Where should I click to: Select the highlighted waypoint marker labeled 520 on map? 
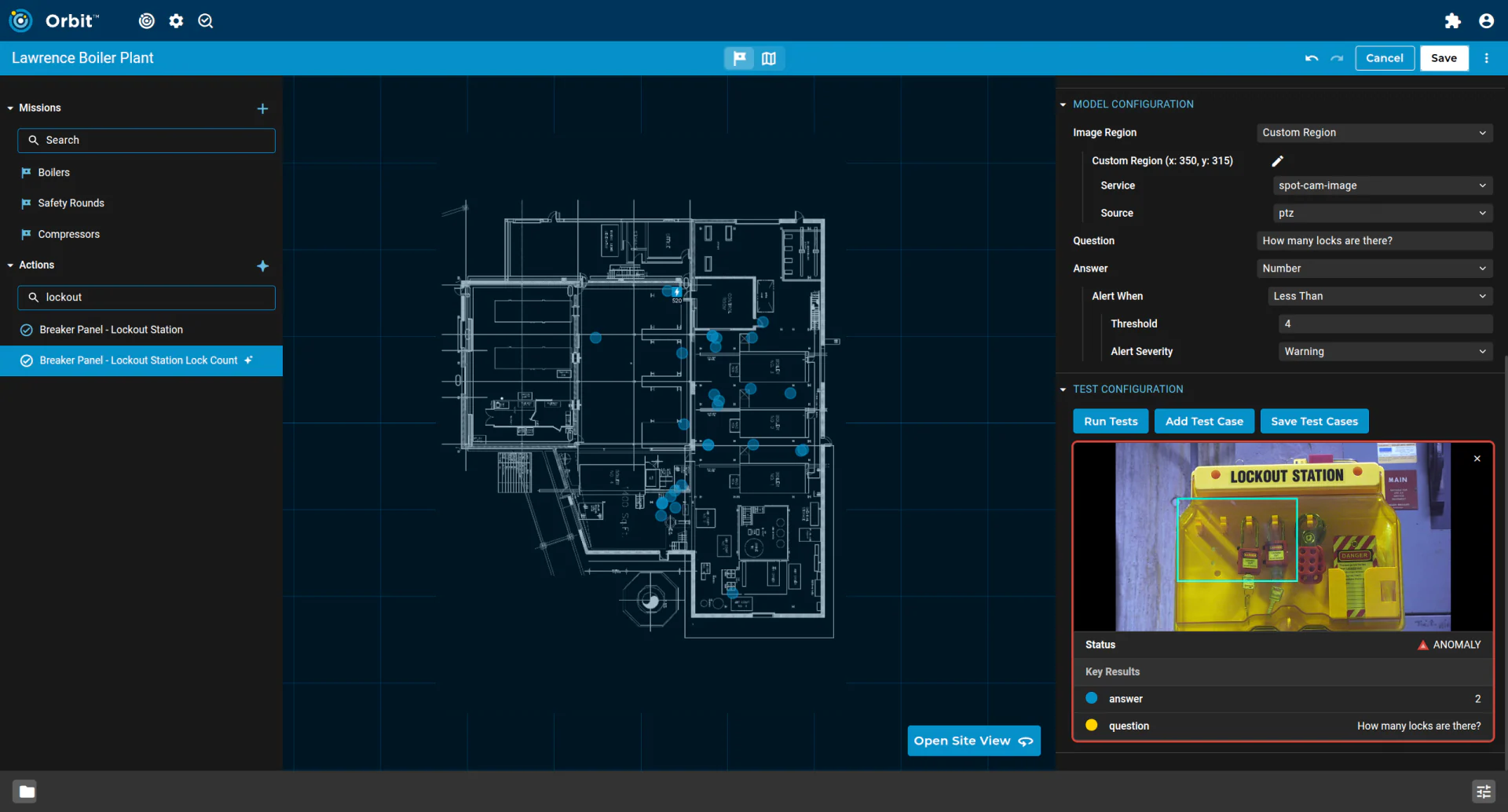coord(676,292)
